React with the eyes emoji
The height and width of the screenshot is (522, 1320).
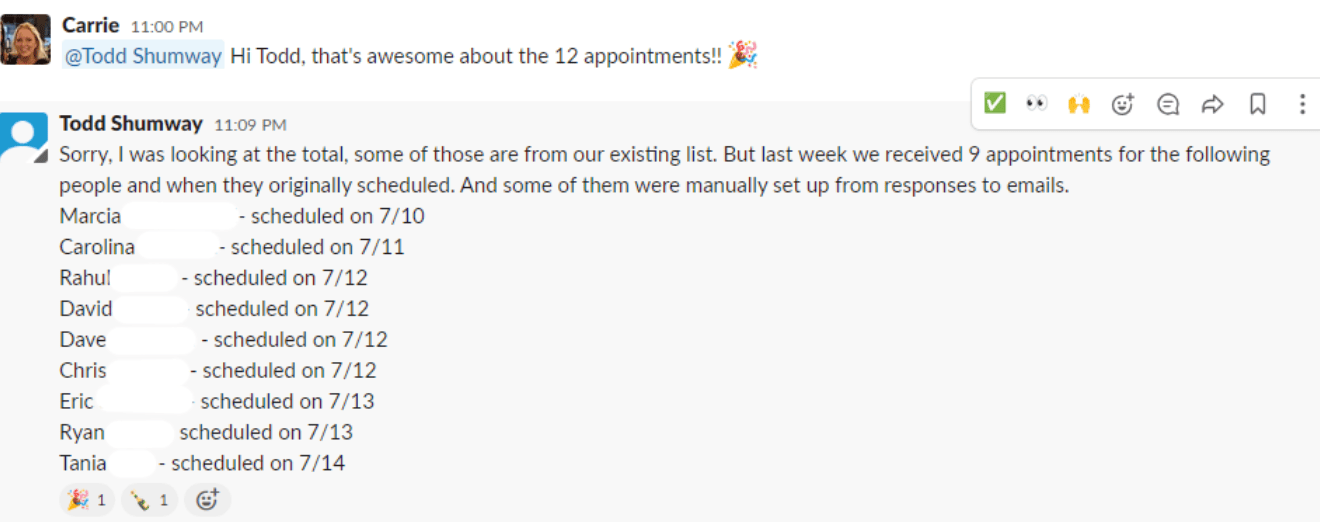click(1037, 103)
